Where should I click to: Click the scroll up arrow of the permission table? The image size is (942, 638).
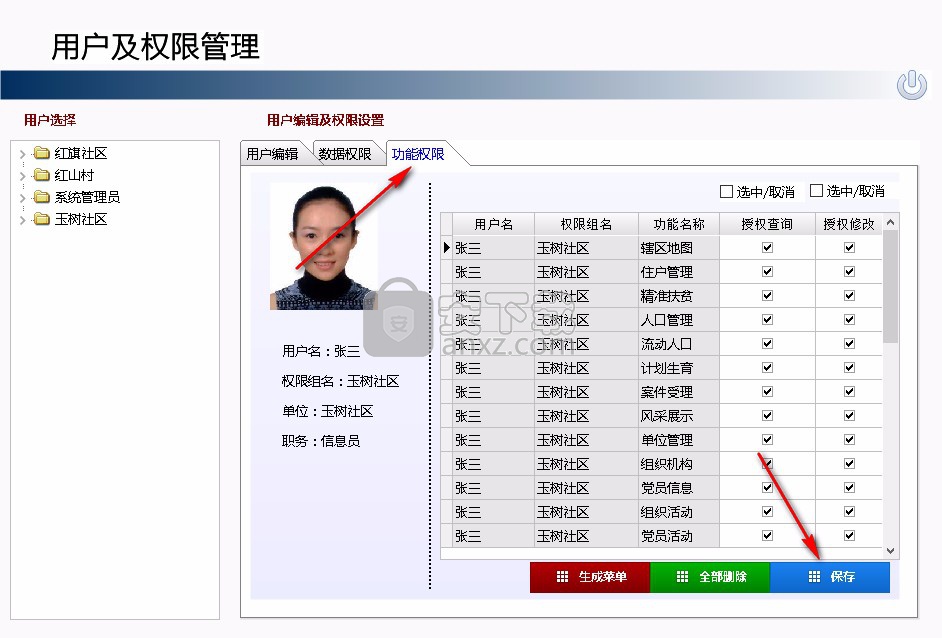[890, 222]
